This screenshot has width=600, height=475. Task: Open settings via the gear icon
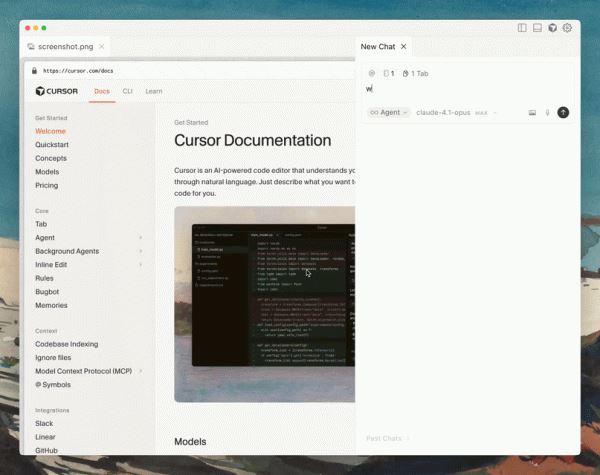(567, 28)
